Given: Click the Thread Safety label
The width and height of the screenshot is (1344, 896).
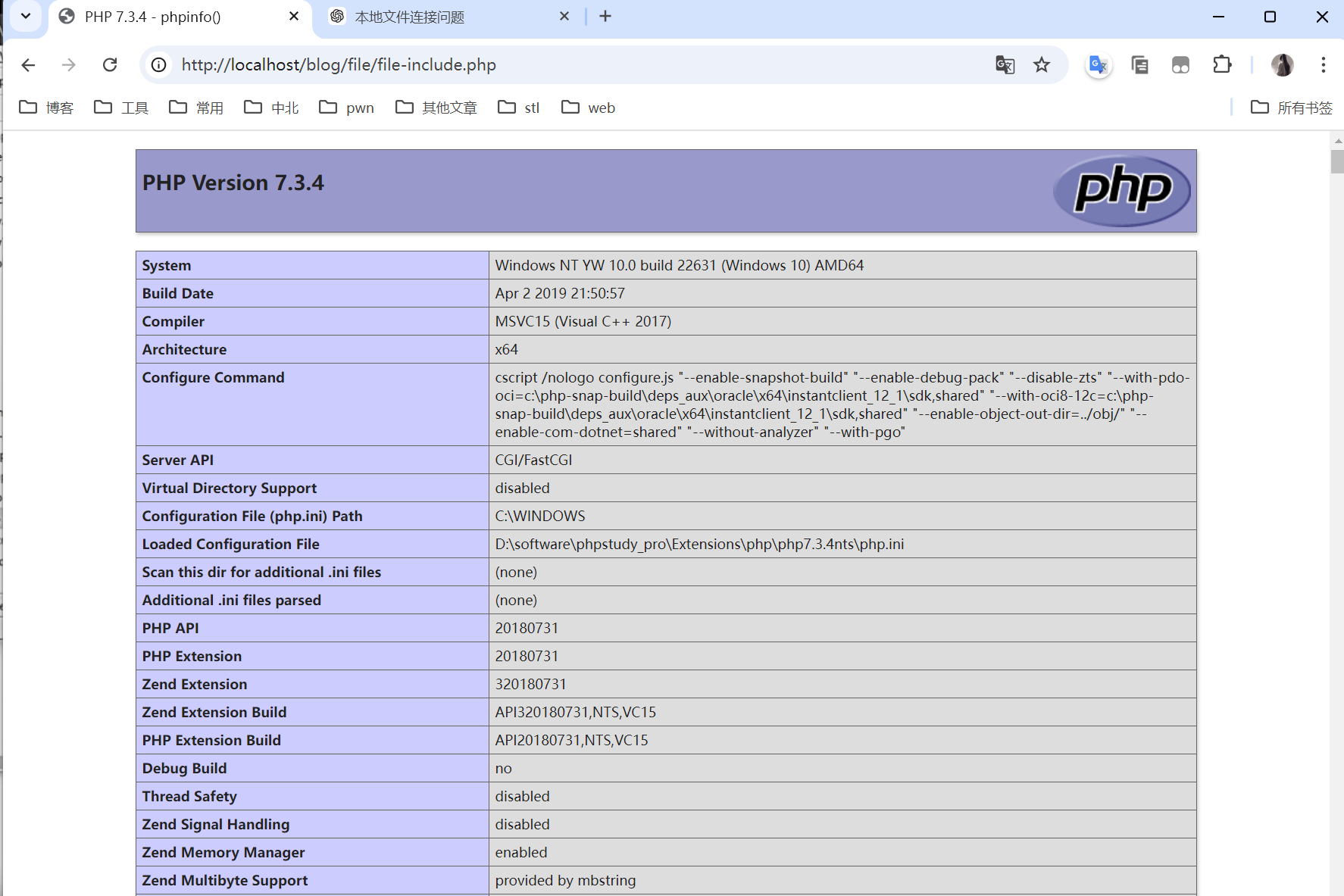Looking at the screenshot, I should tap(189, 796).
